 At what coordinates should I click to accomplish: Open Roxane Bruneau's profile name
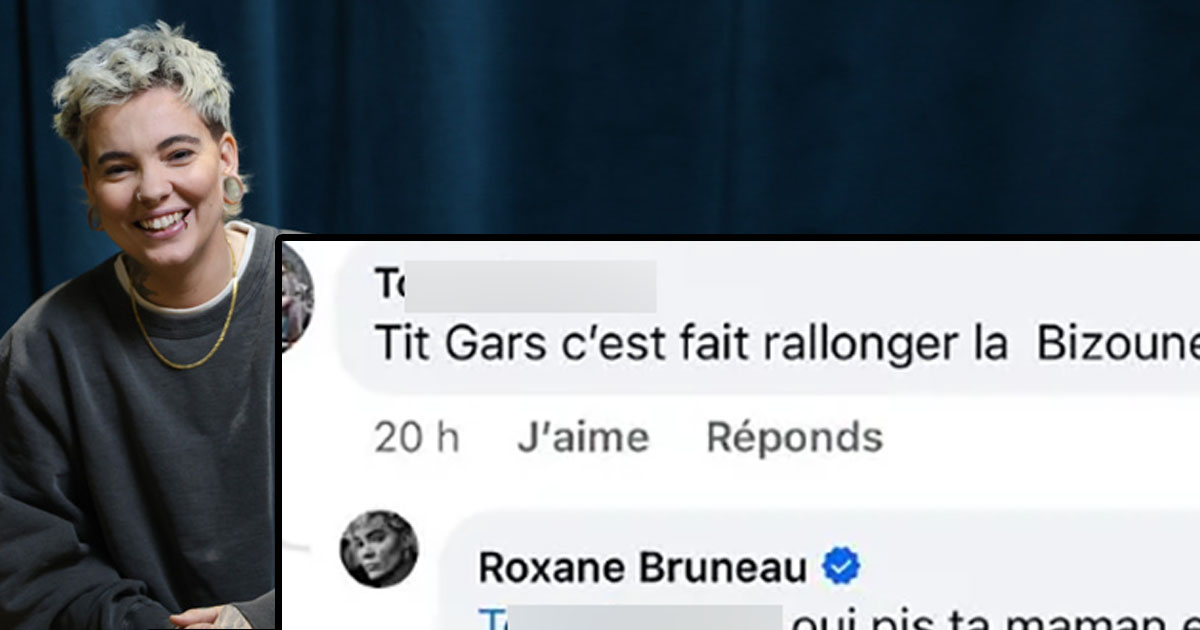(643, 568)
